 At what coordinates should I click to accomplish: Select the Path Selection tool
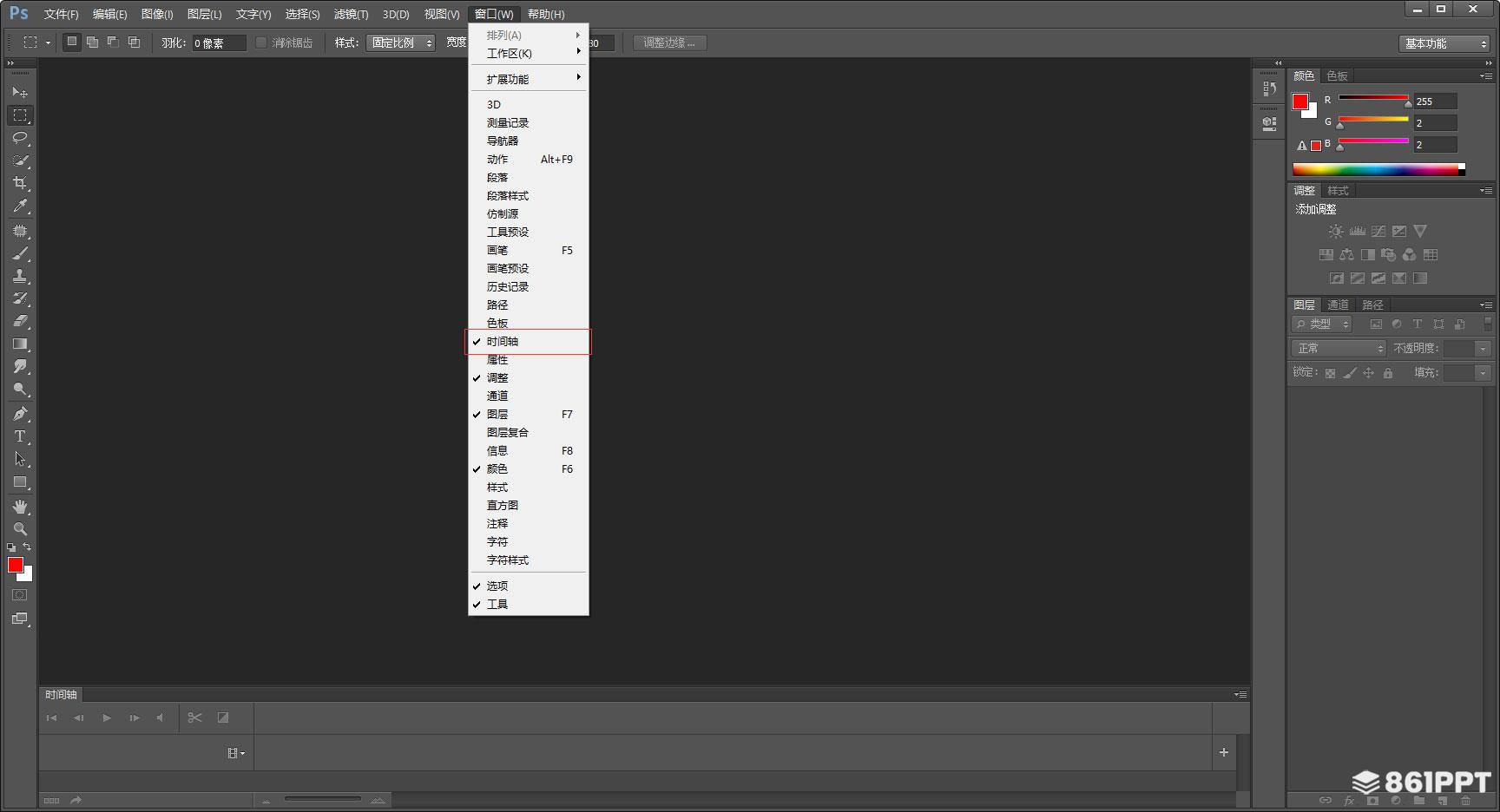tap(20, 459)
